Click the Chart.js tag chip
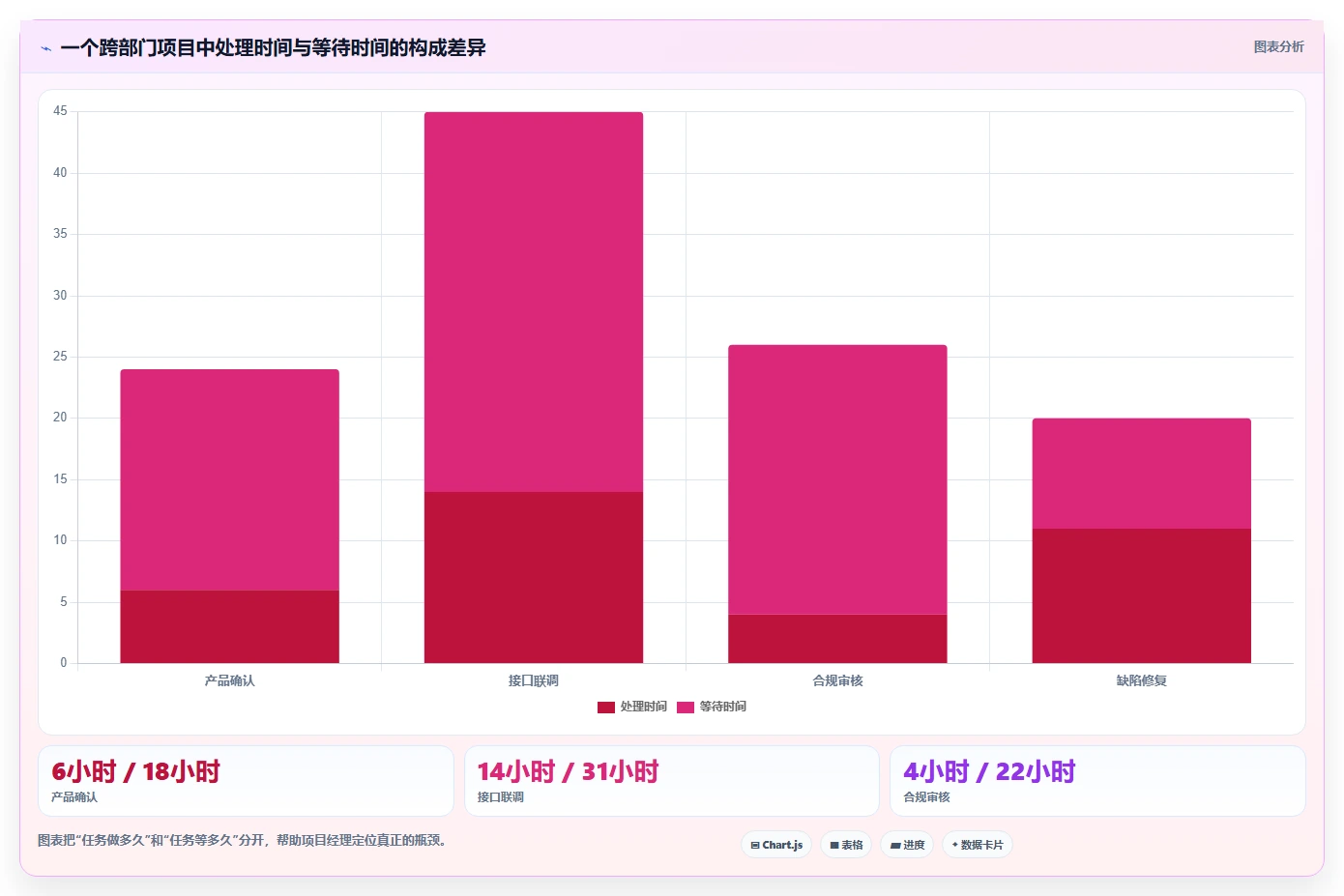The width and height of the screenshot is (1344, 896). coord(776,845)
